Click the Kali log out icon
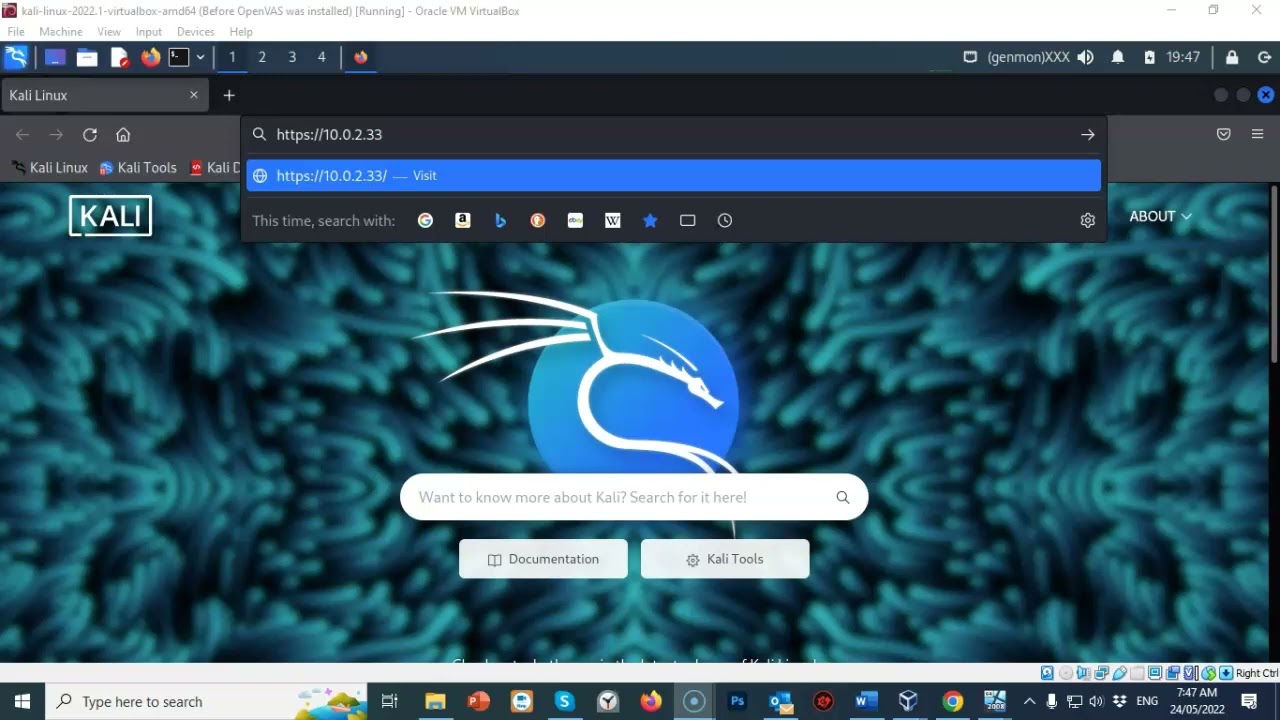 pos(1264,57)
